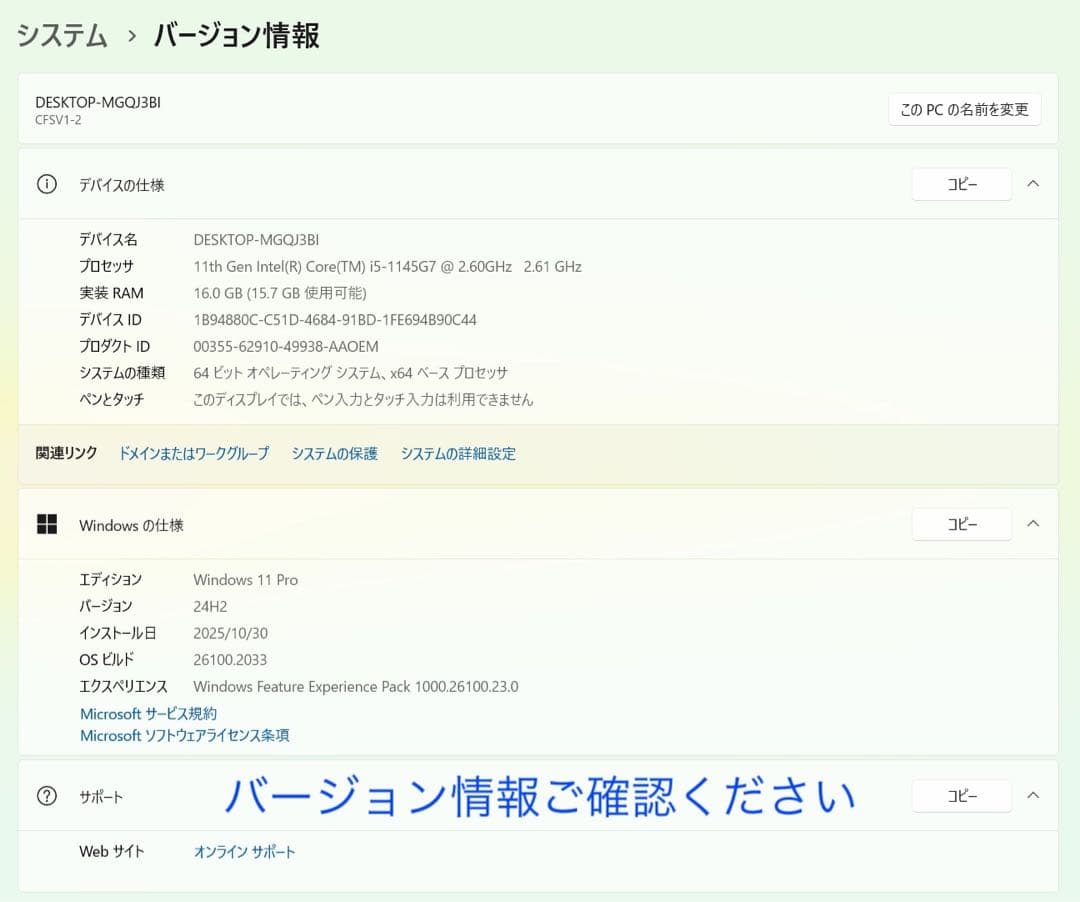Navigate back via the システム breadcrumb
Screen dimensions: 1080x902
[60, 34]
